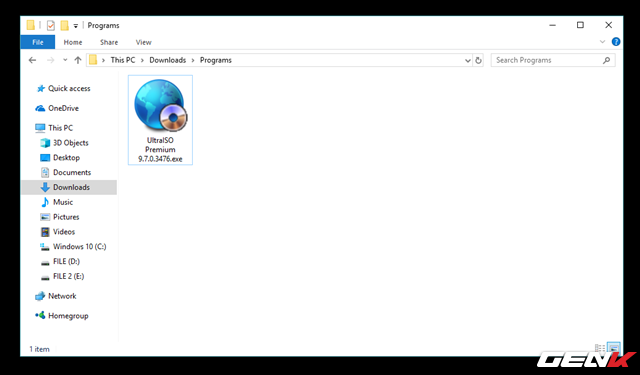This screenshot has width=640, height=375.
Task: Open the Share ribbon tab
Action: click(109, 42)
